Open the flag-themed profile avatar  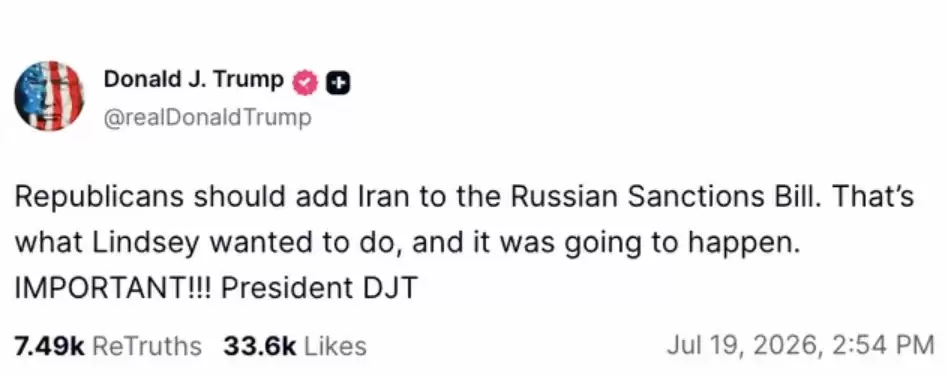(x=49, y=95)
